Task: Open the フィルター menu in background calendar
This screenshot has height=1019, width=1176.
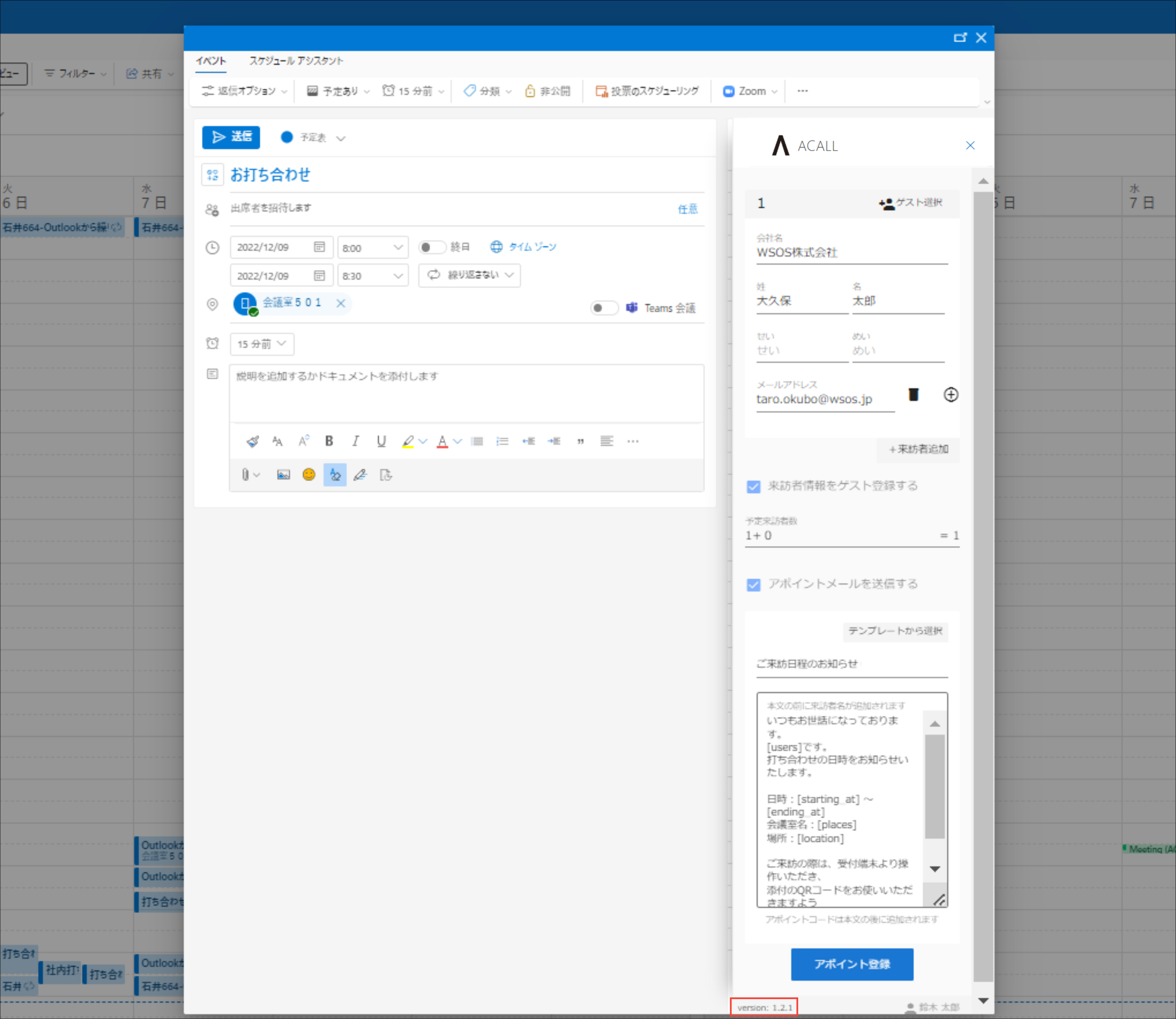Action: (75, 73)
